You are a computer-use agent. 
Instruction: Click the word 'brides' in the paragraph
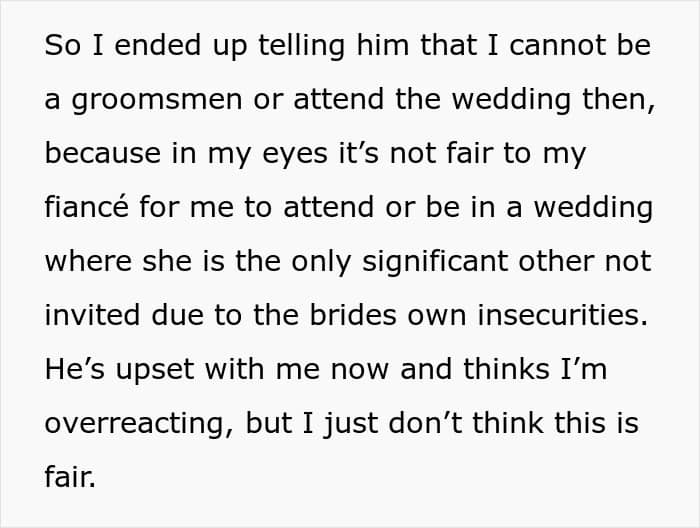pyautogui.click(x=353, y=315)
